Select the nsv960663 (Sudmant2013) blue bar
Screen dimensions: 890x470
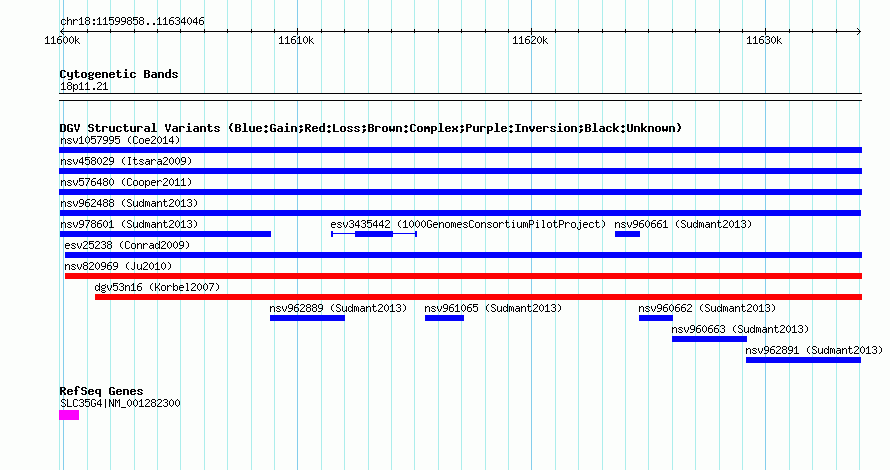[x=710, y=339]
